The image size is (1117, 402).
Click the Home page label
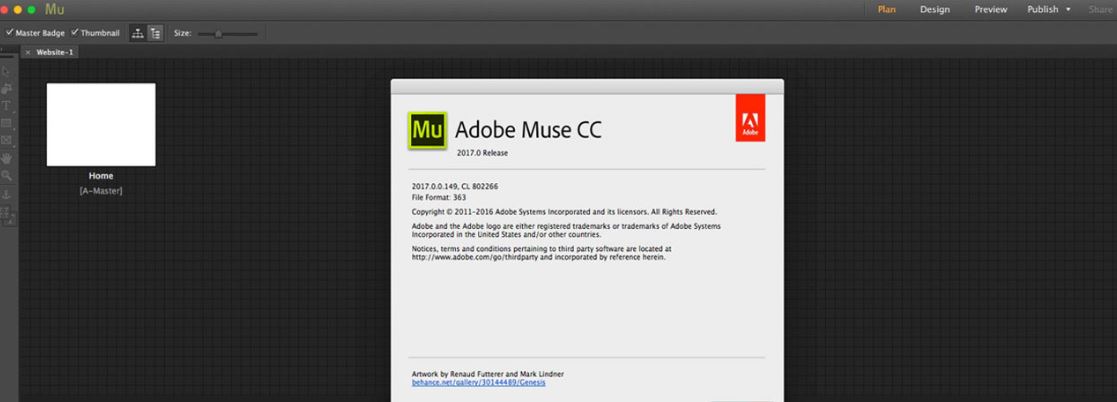pyautogui.click(x=101, y=176)
